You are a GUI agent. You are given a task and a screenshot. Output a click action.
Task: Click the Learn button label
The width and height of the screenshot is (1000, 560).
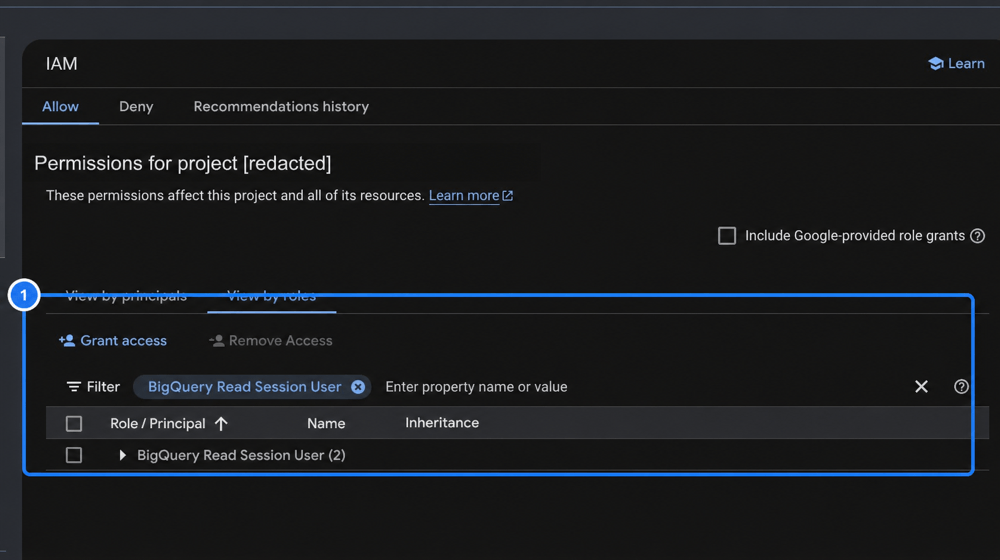(966, 64)
